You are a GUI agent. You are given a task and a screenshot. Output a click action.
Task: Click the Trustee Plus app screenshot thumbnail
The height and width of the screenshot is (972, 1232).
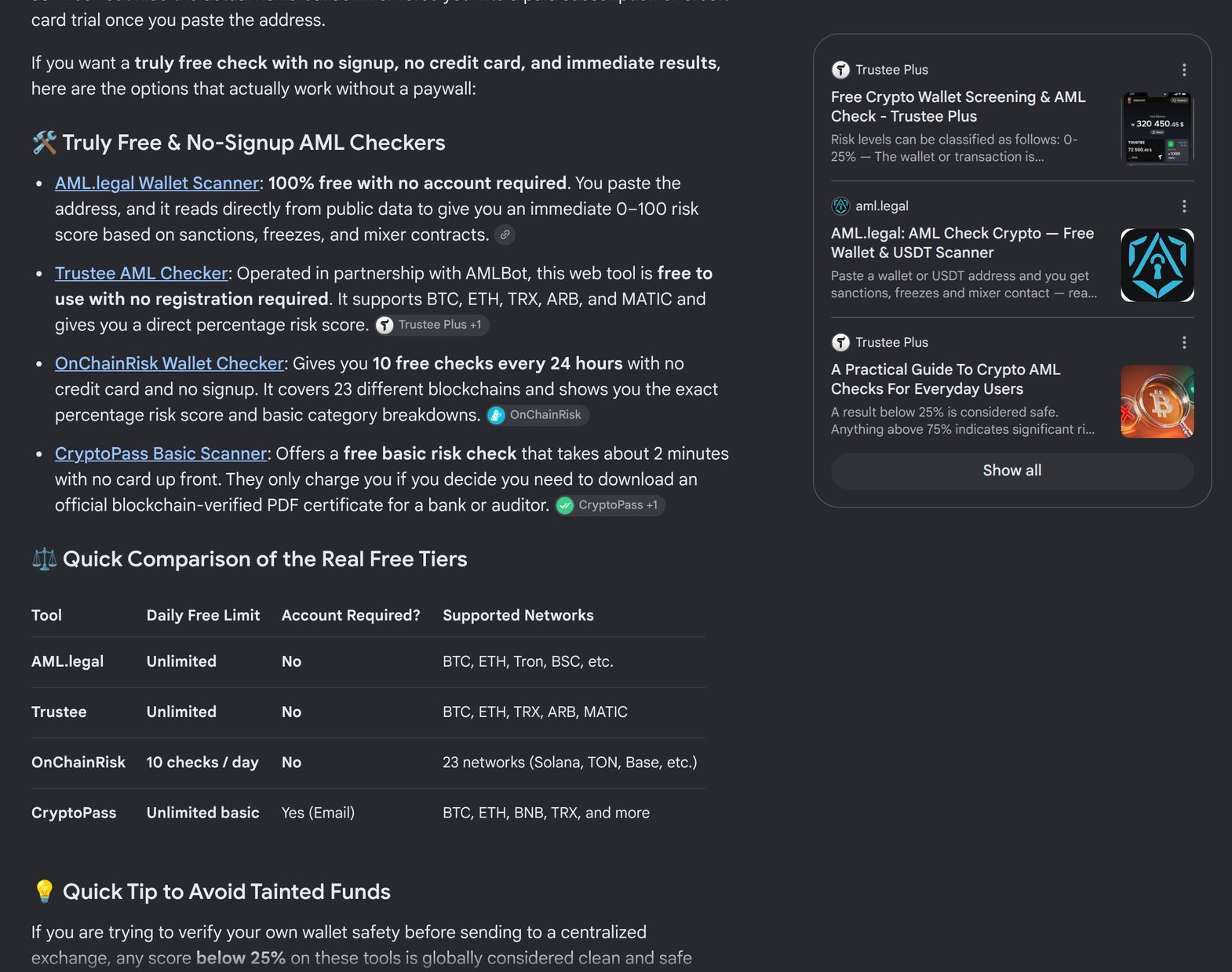point(1157,129)
